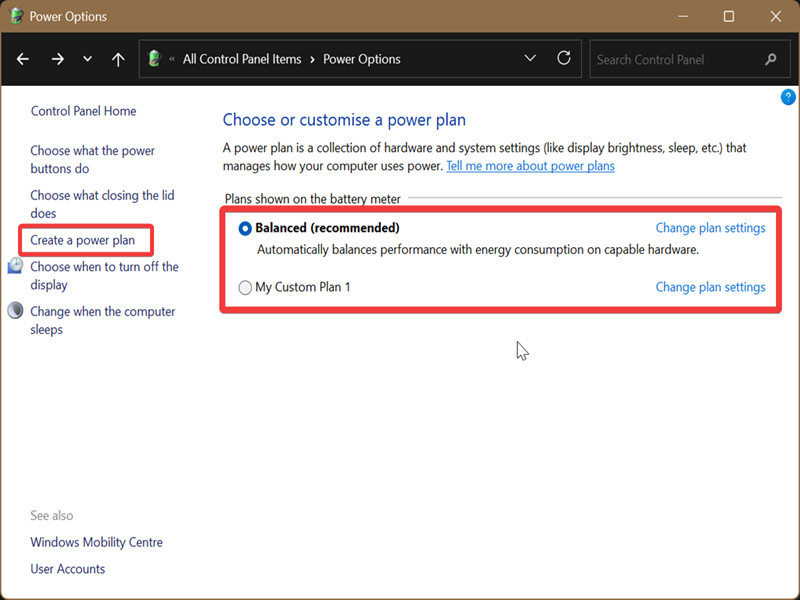The image size is (800, 600).
Task: Change plan settings for Balanced plan
Action: 710,228
